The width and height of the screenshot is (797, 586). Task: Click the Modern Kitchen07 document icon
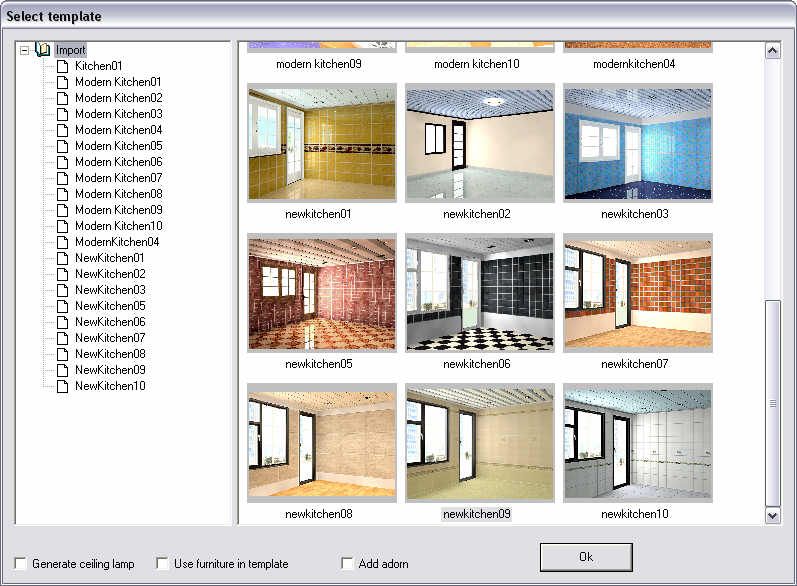[x=63, y=178]
